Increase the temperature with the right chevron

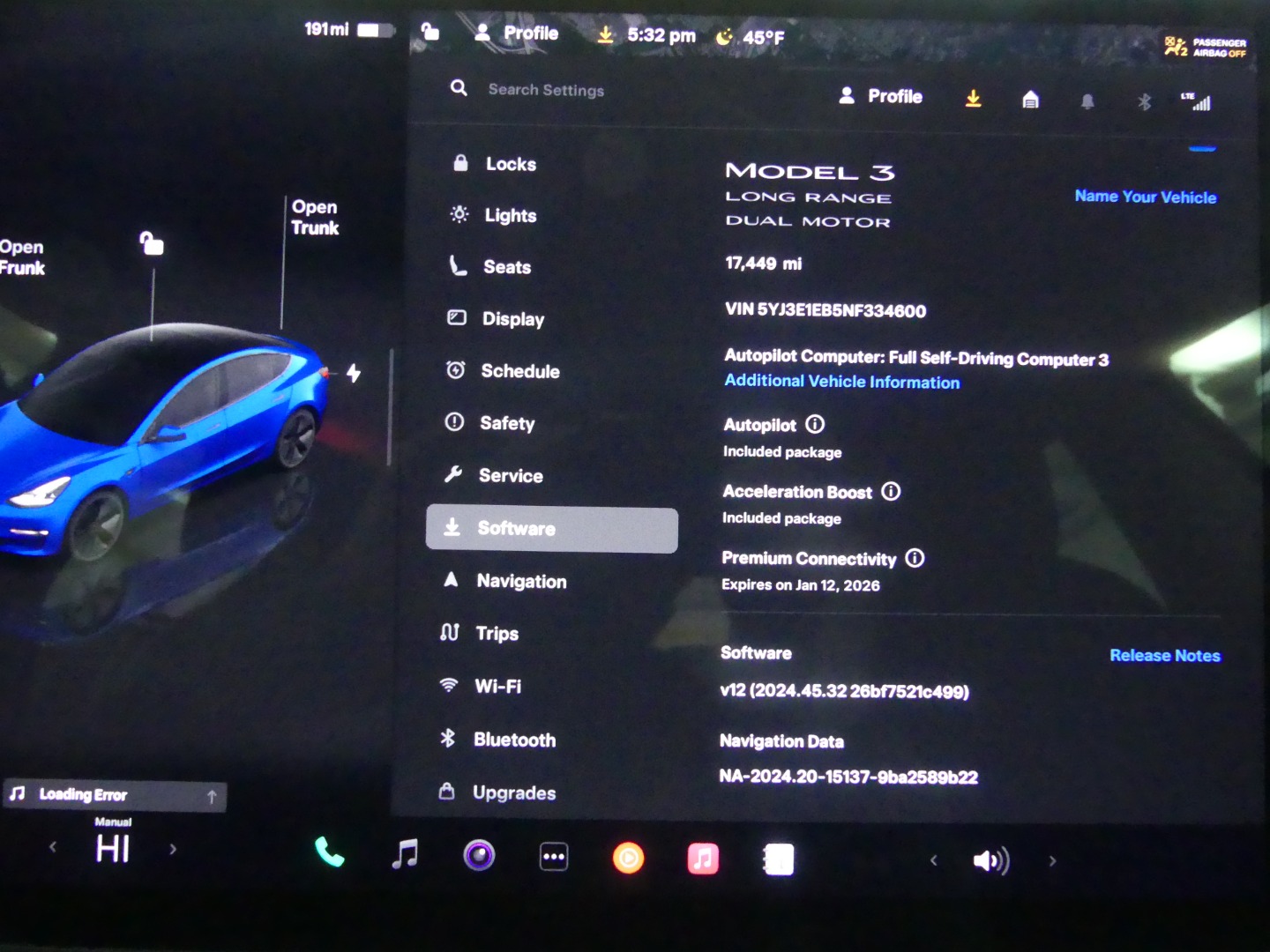point(173,850)
